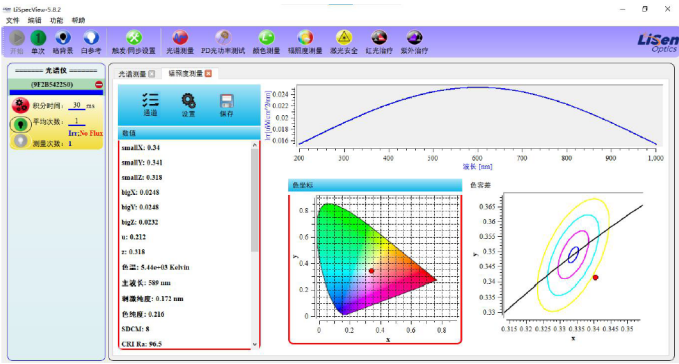This screenshot has width=679, height=364.
Task: Open the 文件 menu
Action: (x=13, y=20)
